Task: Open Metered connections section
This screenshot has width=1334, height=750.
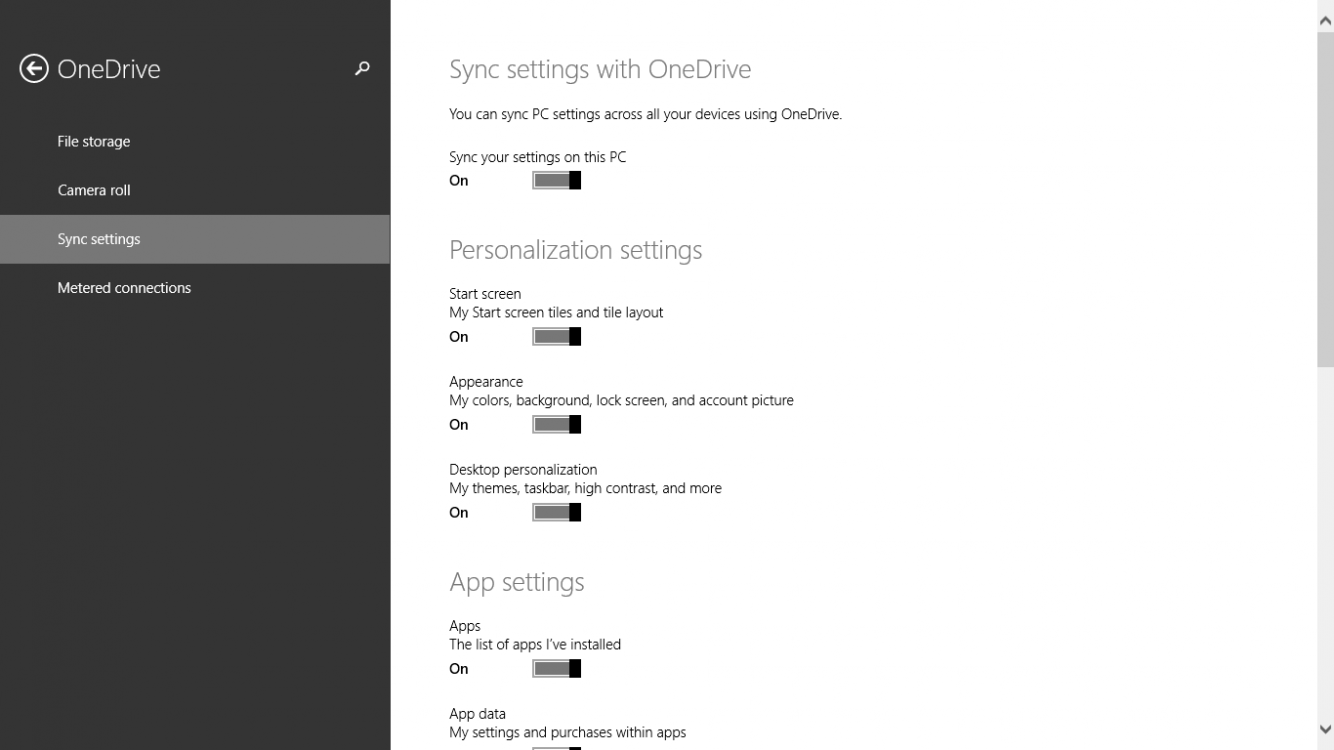Action: tap(195, 288)
